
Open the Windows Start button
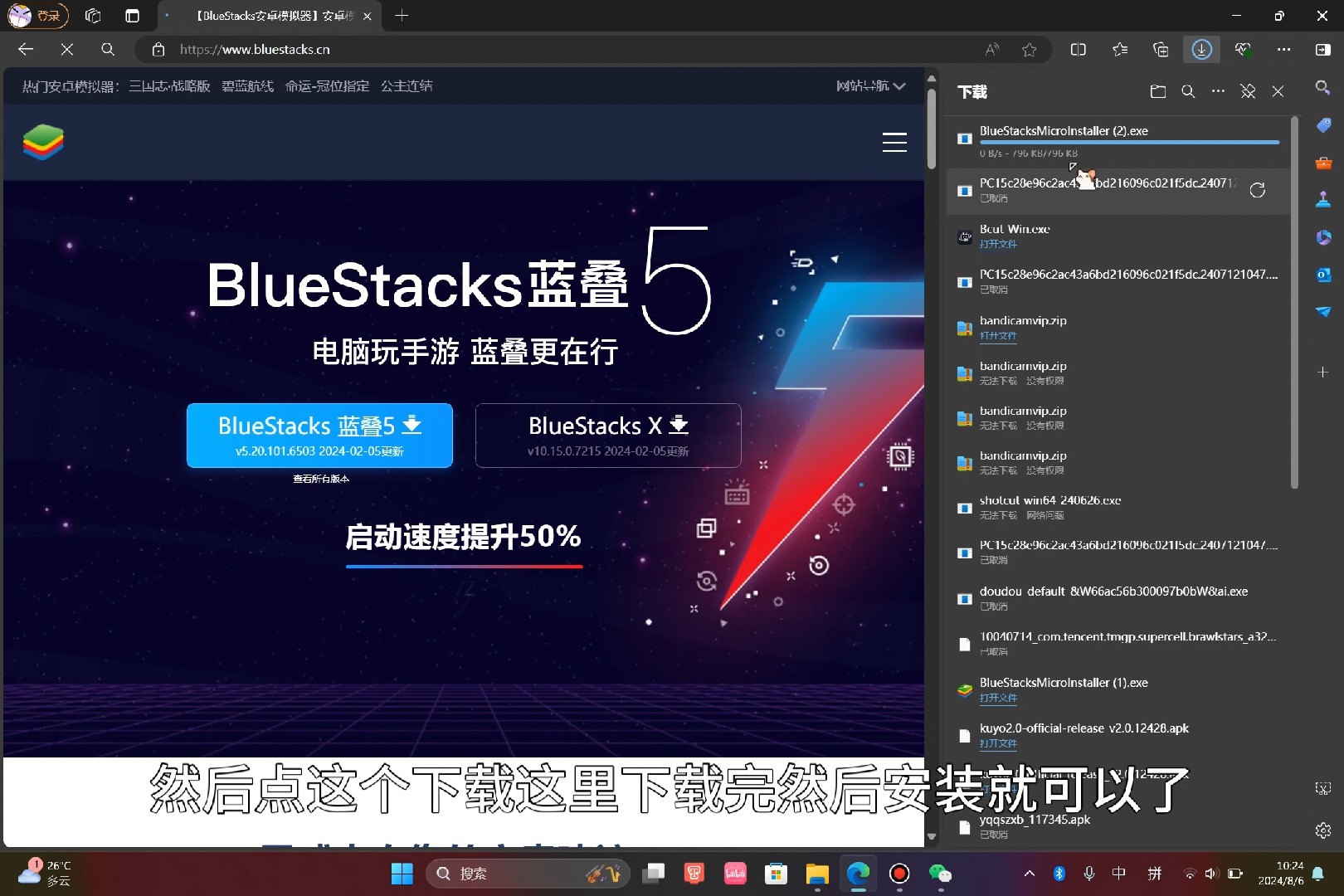point(402,874)
